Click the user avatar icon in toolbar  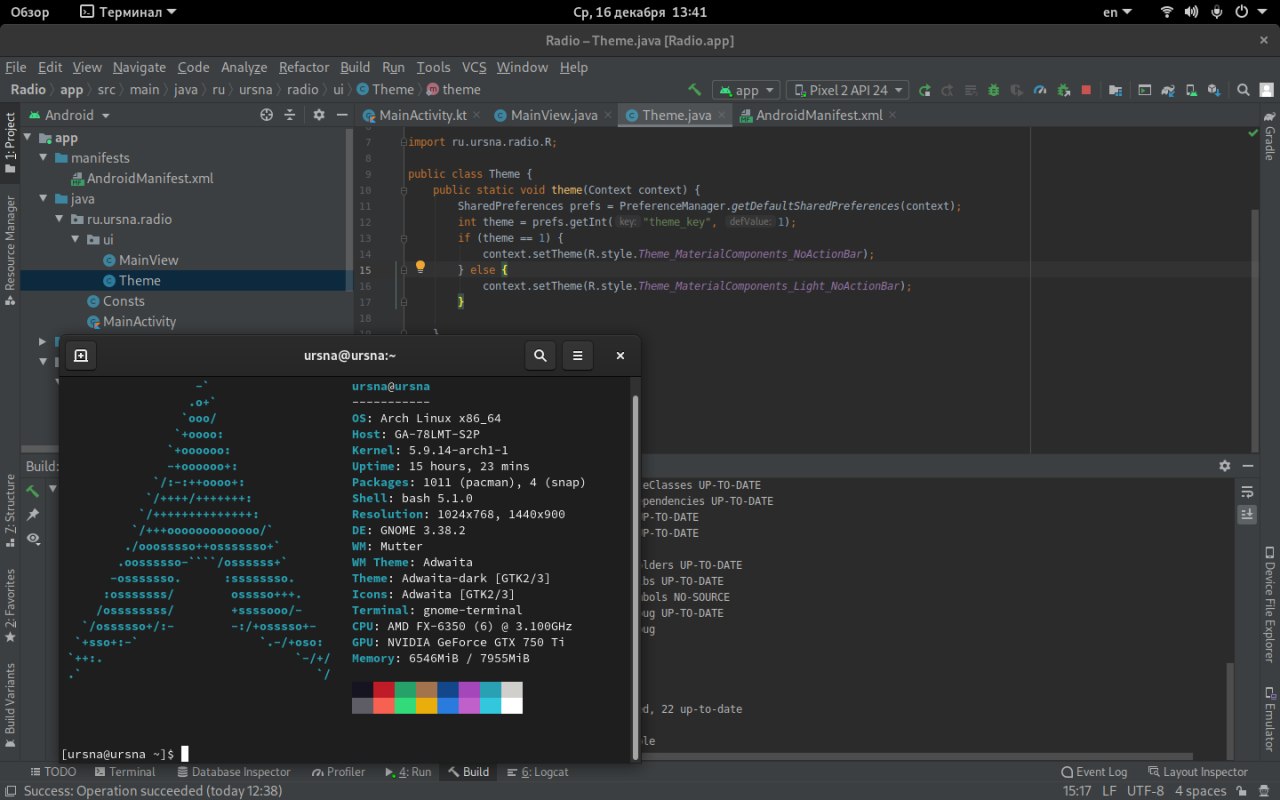(1266, 90)
